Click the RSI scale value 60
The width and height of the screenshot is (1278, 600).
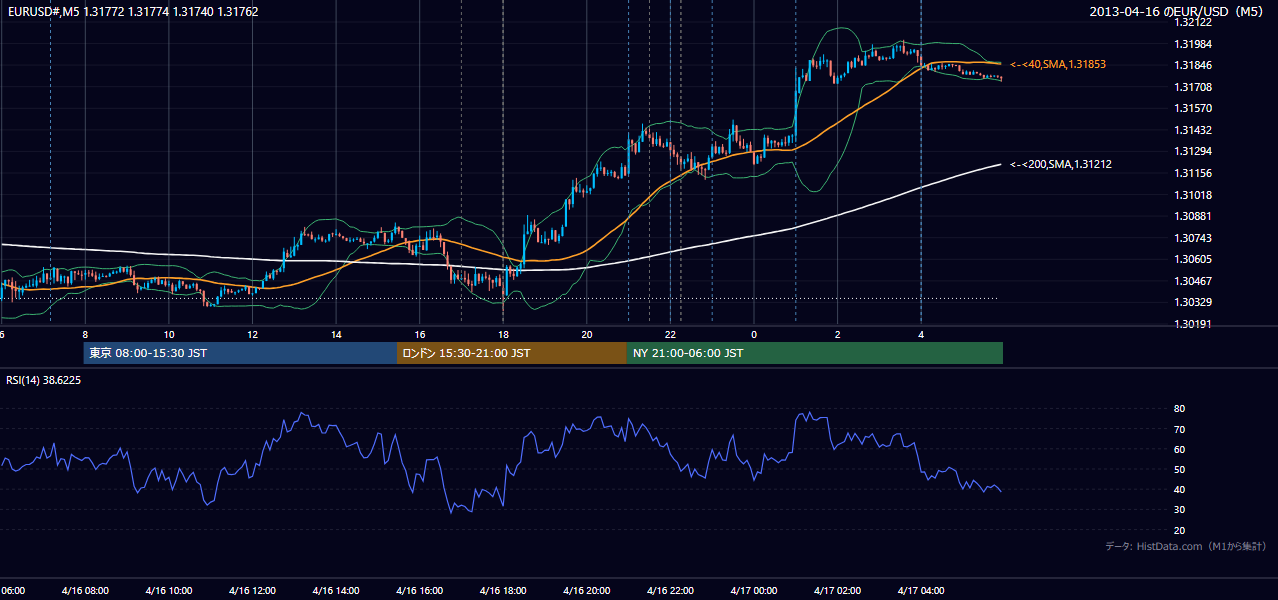coord(1180,449)
